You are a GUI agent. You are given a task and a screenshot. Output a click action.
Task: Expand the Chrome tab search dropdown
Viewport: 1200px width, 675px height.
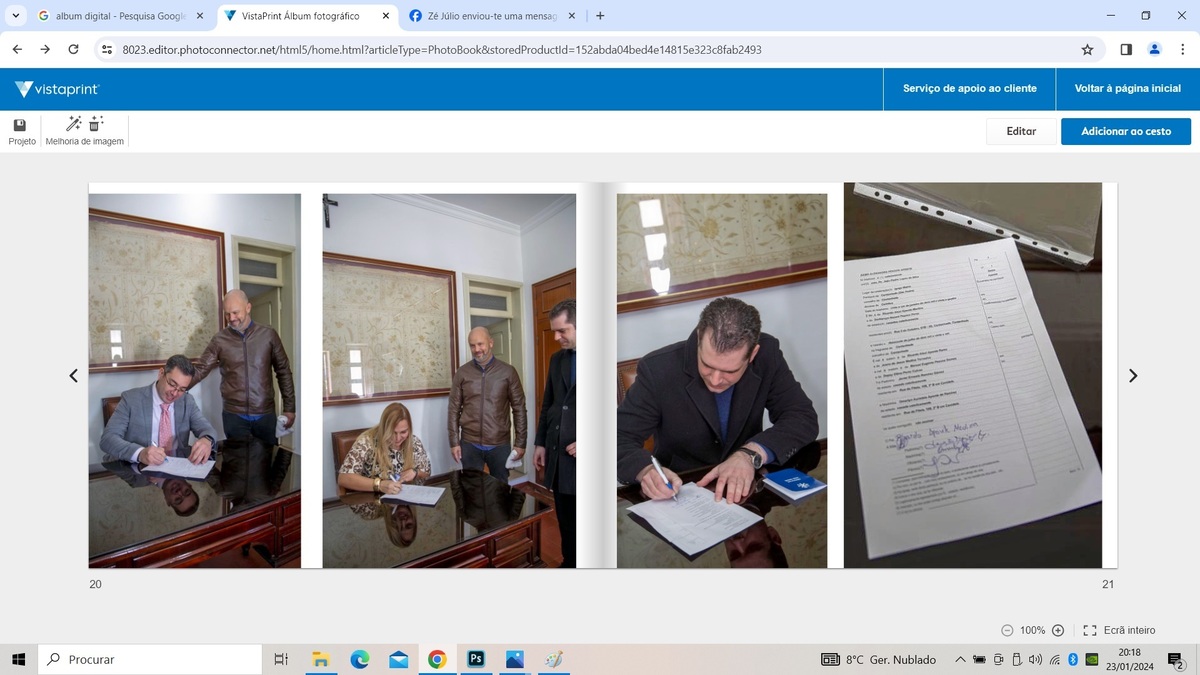[x=15, y=16]
